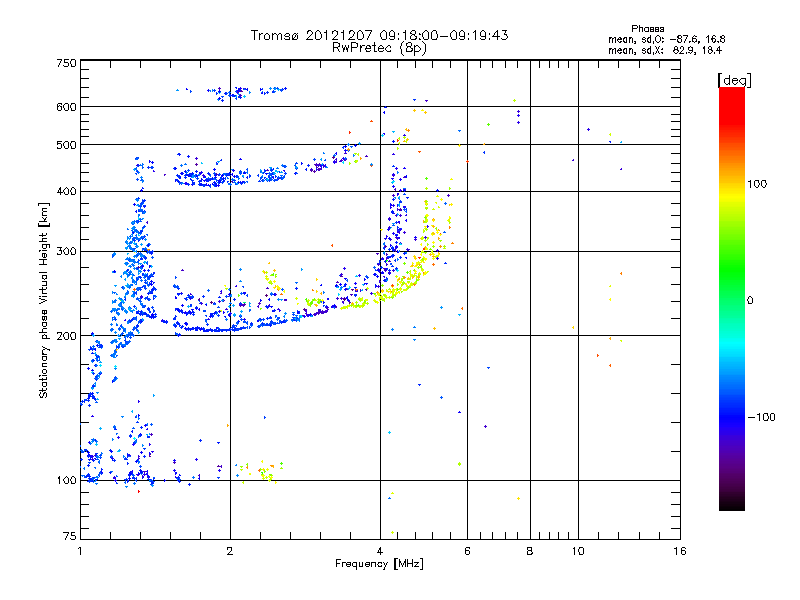The width and height of the screenshot is (800, 600).
Task: Click the x-axis tick '10'
Action: point(578,551)
